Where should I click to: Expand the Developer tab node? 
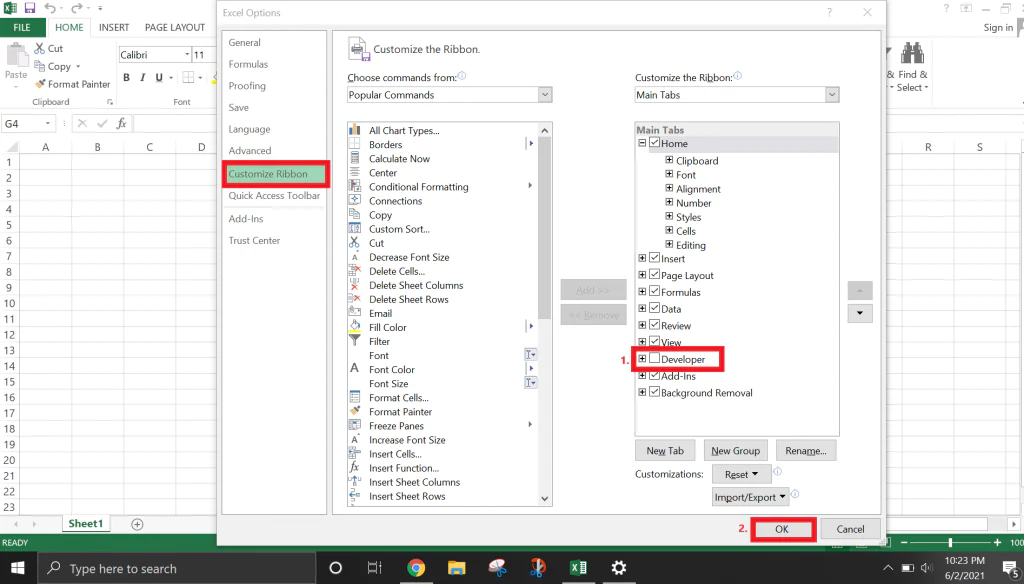click(x=642, y=359)
